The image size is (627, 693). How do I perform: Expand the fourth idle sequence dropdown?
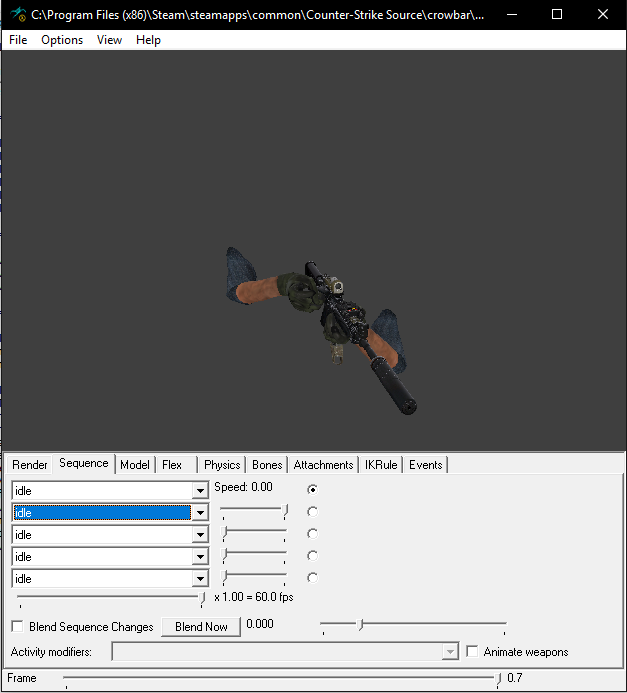(x=200, y=557)
